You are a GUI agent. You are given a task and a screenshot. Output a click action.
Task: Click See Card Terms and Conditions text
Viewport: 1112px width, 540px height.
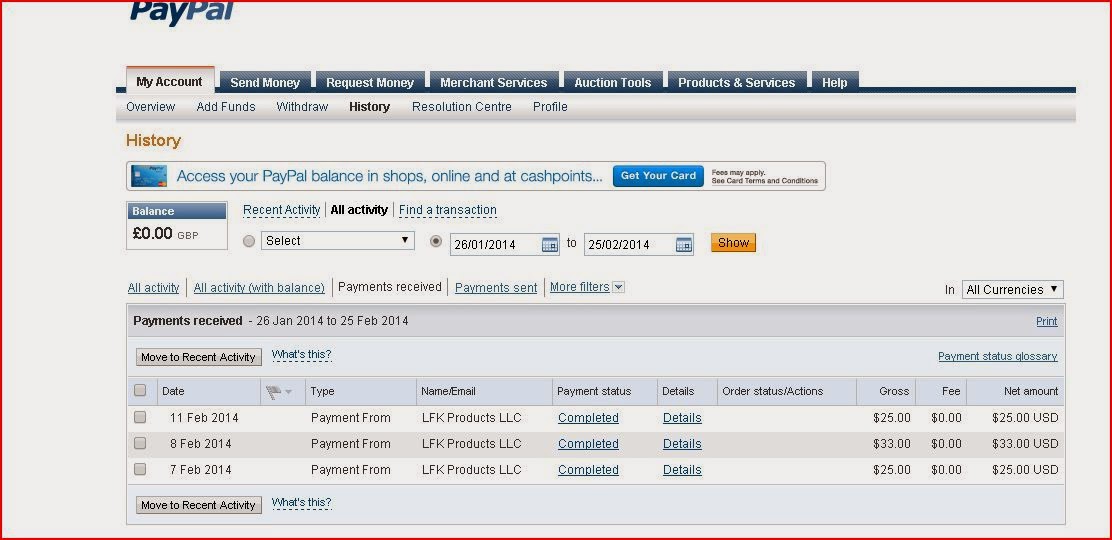pyautogui.click(x=765, y=181)
